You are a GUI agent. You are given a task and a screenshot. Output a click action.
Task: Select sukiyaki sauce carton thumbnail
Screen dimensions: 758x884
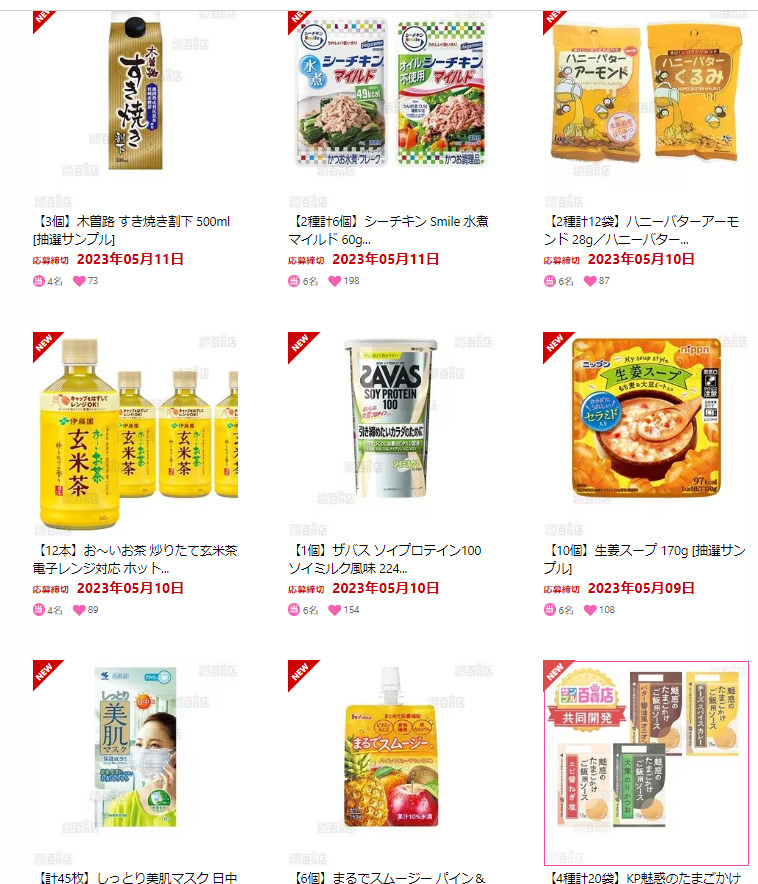[x=135, y=92]
